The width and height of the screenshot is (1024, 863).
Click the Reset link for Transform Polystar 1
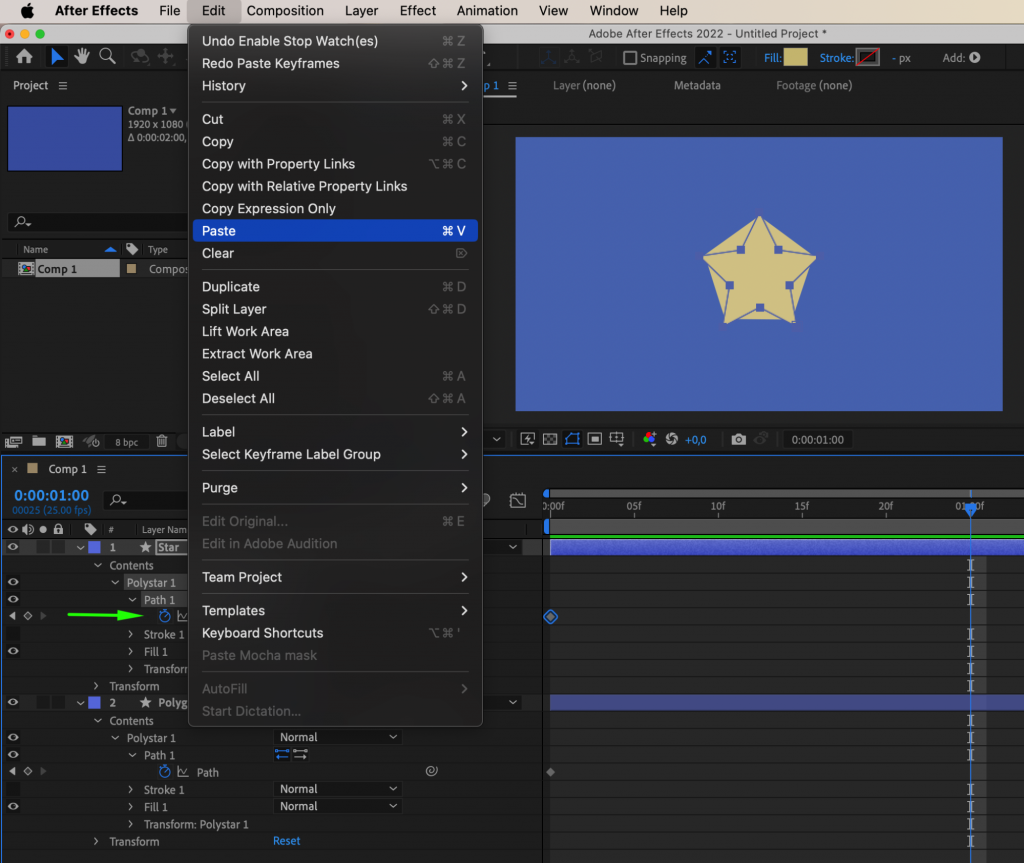pos(286,841)
